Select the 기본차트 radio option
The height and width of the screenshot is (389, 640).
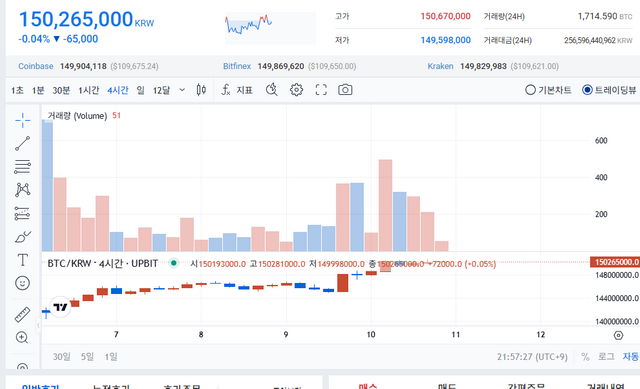(548, 90)
